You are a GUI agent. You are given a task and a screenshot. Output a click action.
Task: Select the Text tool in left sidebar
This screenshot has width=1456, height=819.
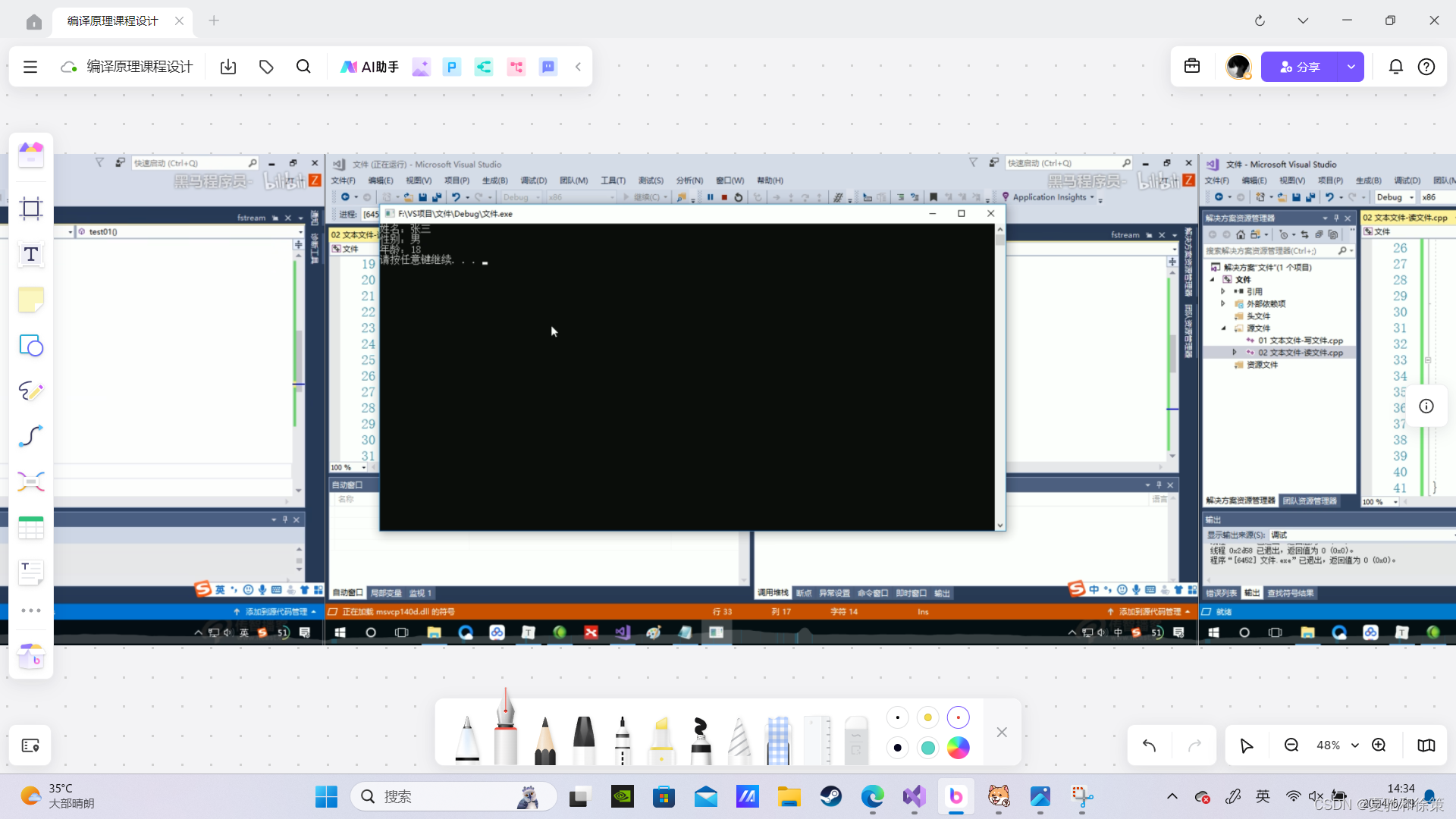click(31, 255)
